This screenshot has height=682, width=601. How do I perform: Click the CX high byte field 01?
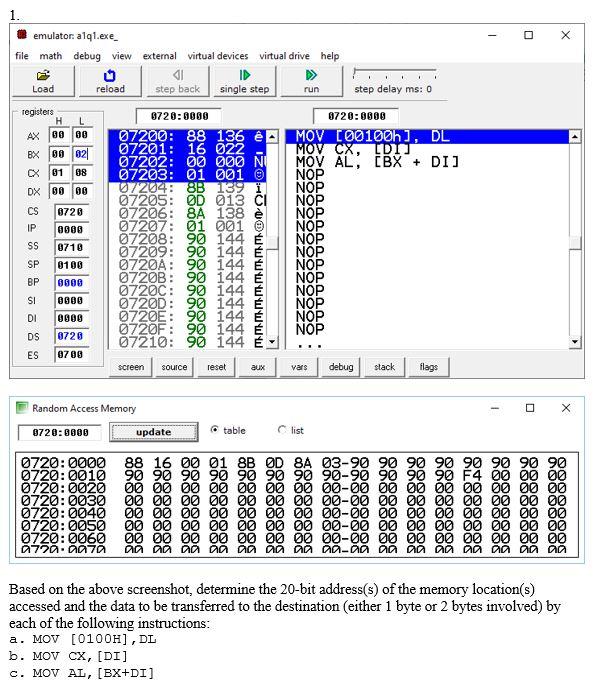58,173
